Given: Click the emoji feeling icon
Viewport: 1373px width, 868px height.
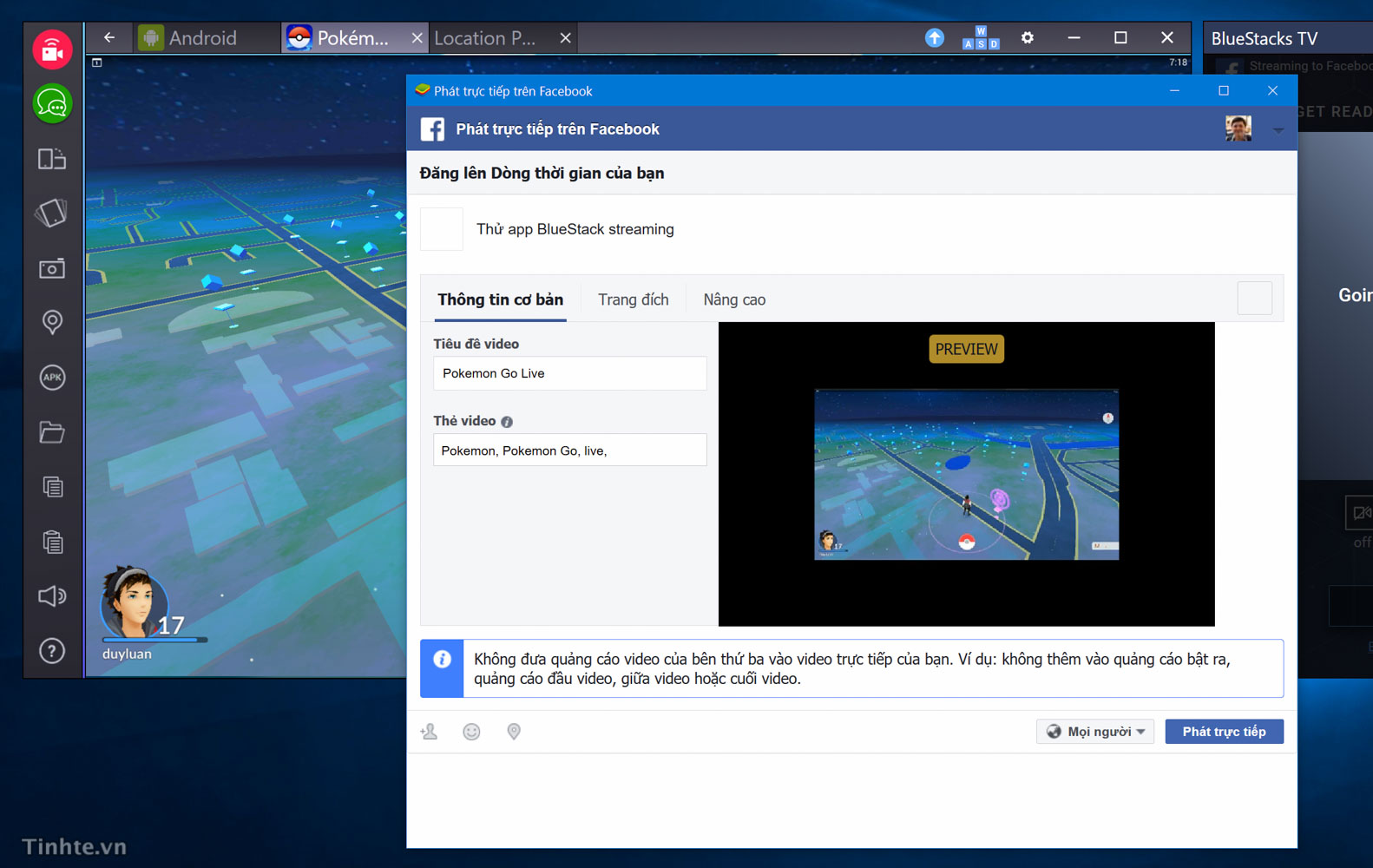Looking at the screenshot, I should coord(471,732).
